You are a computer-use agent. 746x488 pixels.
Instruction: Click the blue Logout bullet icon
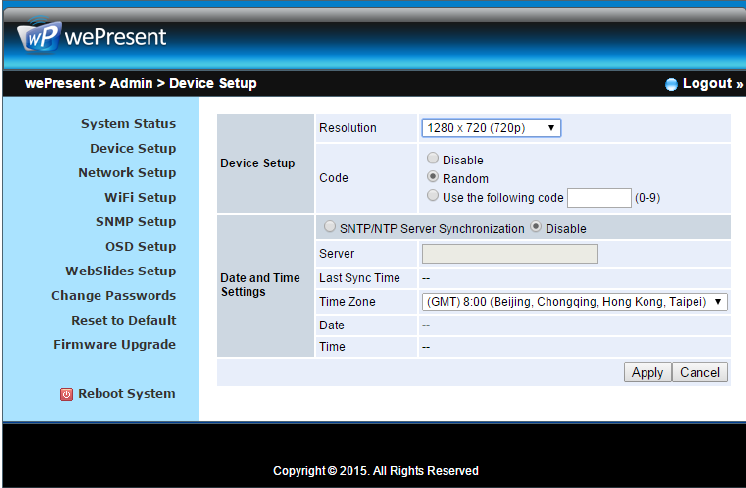[x=671, y=85]
